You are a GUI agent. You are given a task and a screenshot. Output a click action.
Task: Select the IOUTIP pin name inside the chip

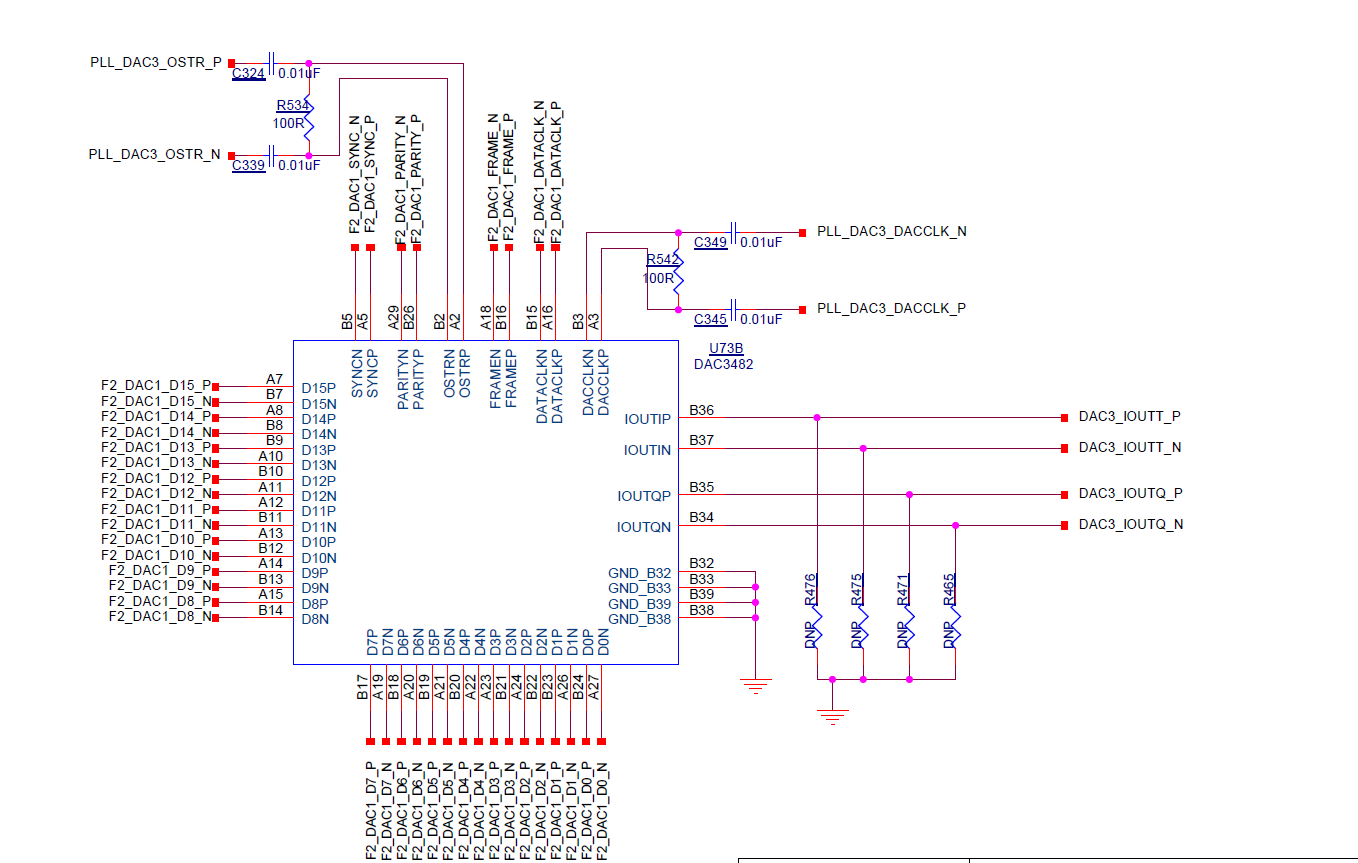648,419
